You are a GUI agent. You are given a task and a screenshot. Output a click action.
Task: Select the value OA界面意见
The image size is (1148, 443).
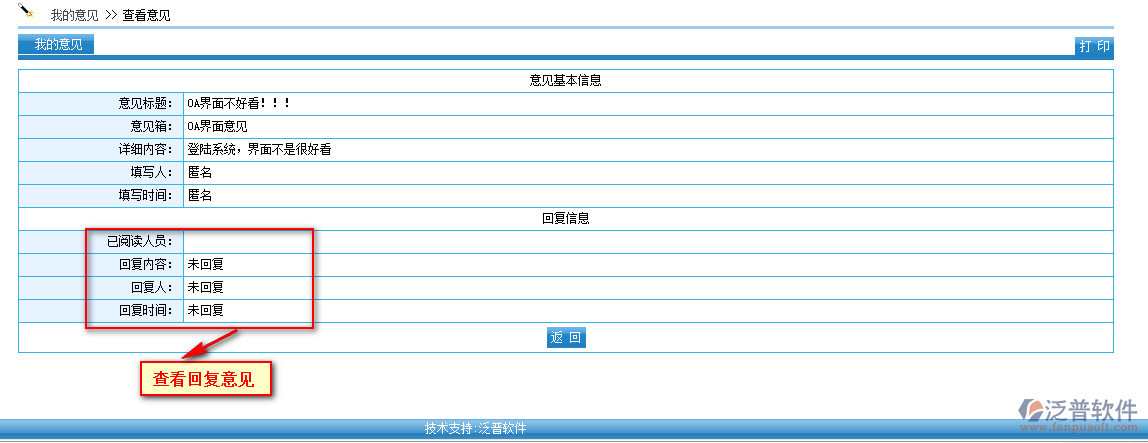[x=217, y=127]
